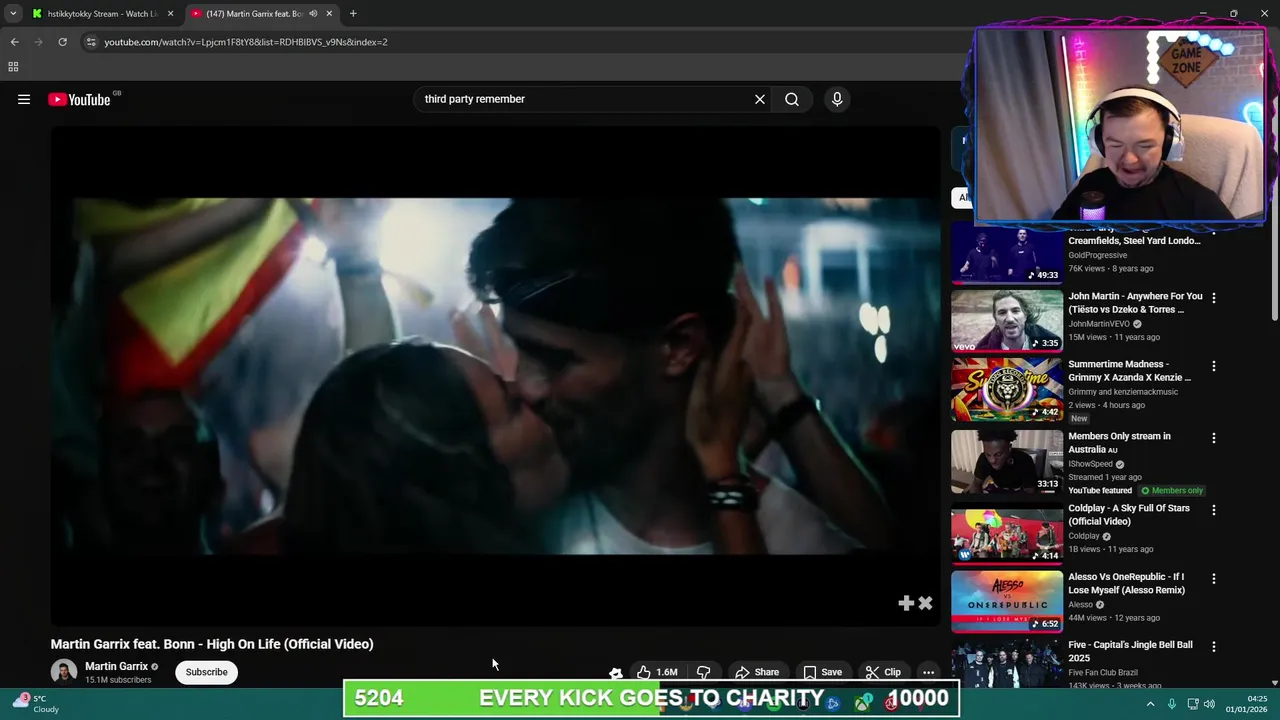Image resolution: width=1280 pixels, height=720 pixels.
Task: Open more actions ellipsis under the video
Action: [x=929, y=672]
